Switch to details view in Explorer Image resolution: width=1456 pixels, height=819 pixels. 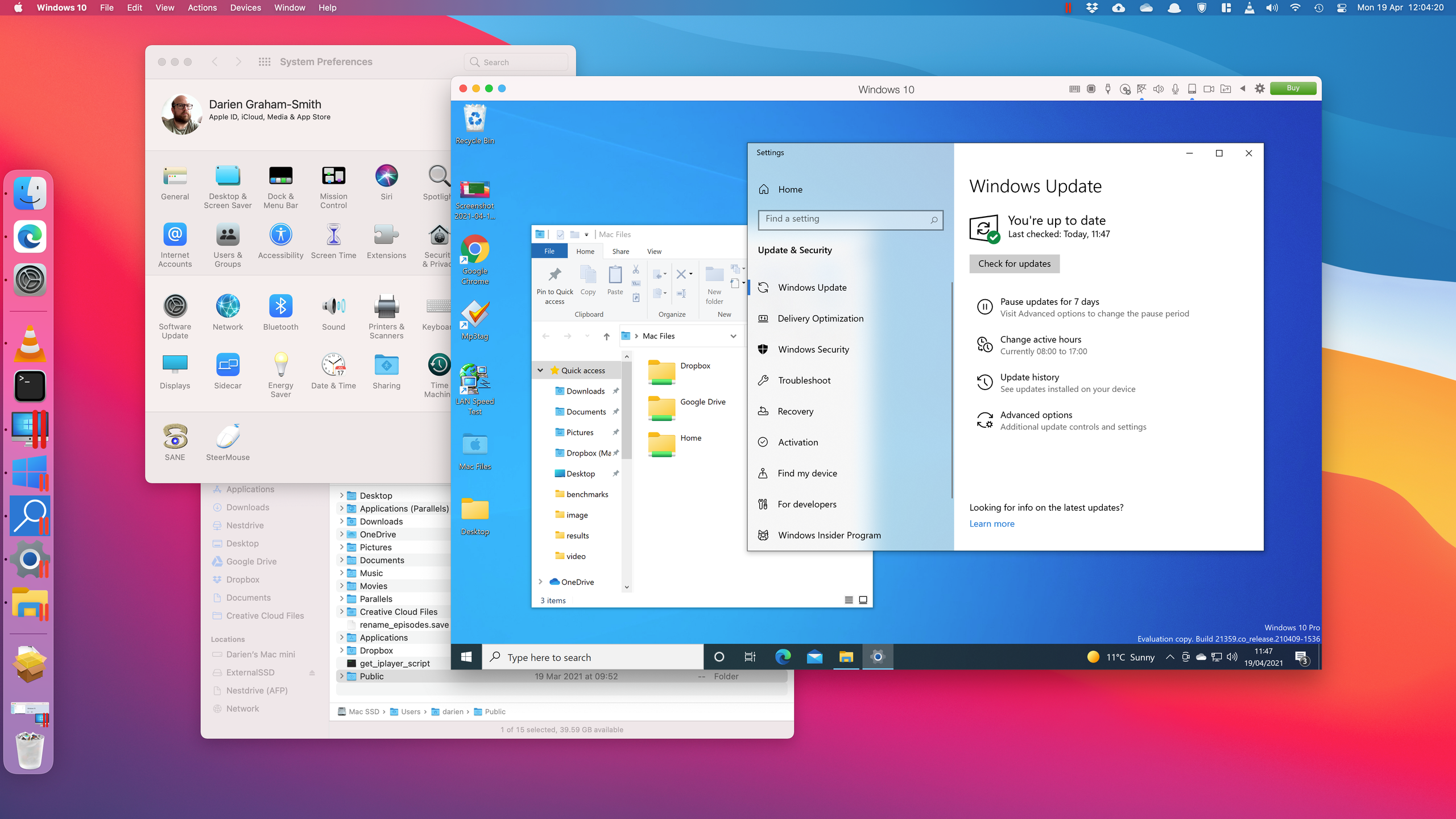point(849,600)
